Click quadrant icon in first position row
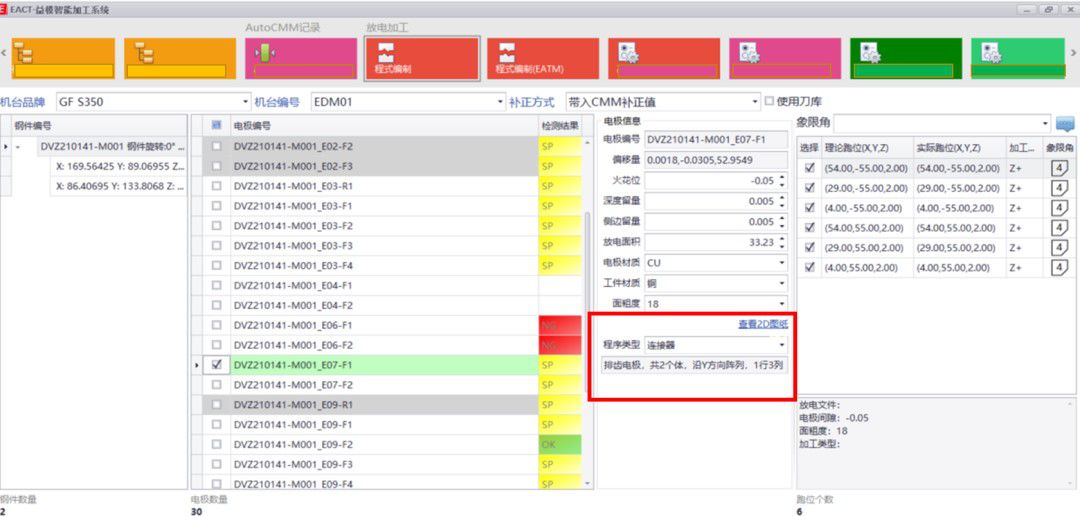The image size is (1080, 516). click(1059, 168)
